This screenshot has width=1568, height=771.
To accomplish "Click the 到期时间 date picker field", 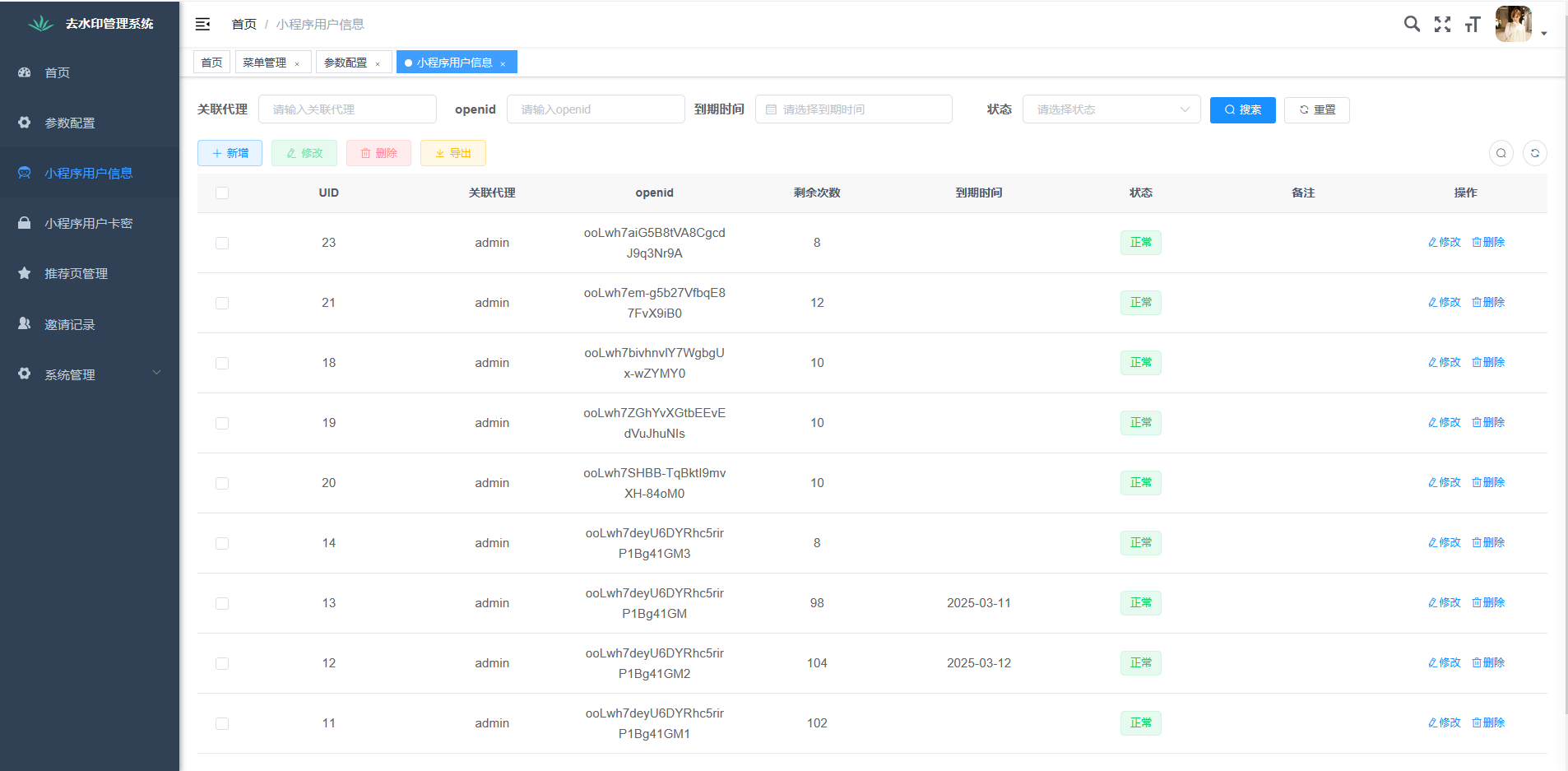I will (853, 109).
